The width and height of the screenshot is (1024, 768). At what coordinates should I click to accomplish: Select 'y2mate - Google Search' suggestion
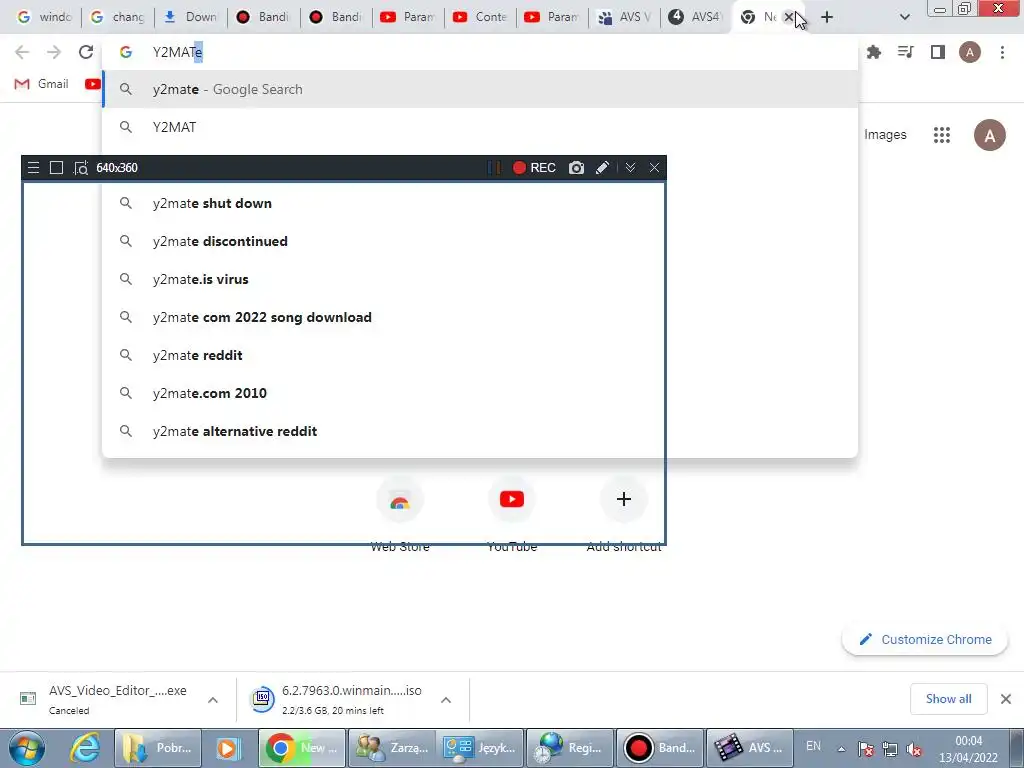[x=480, y=89]
